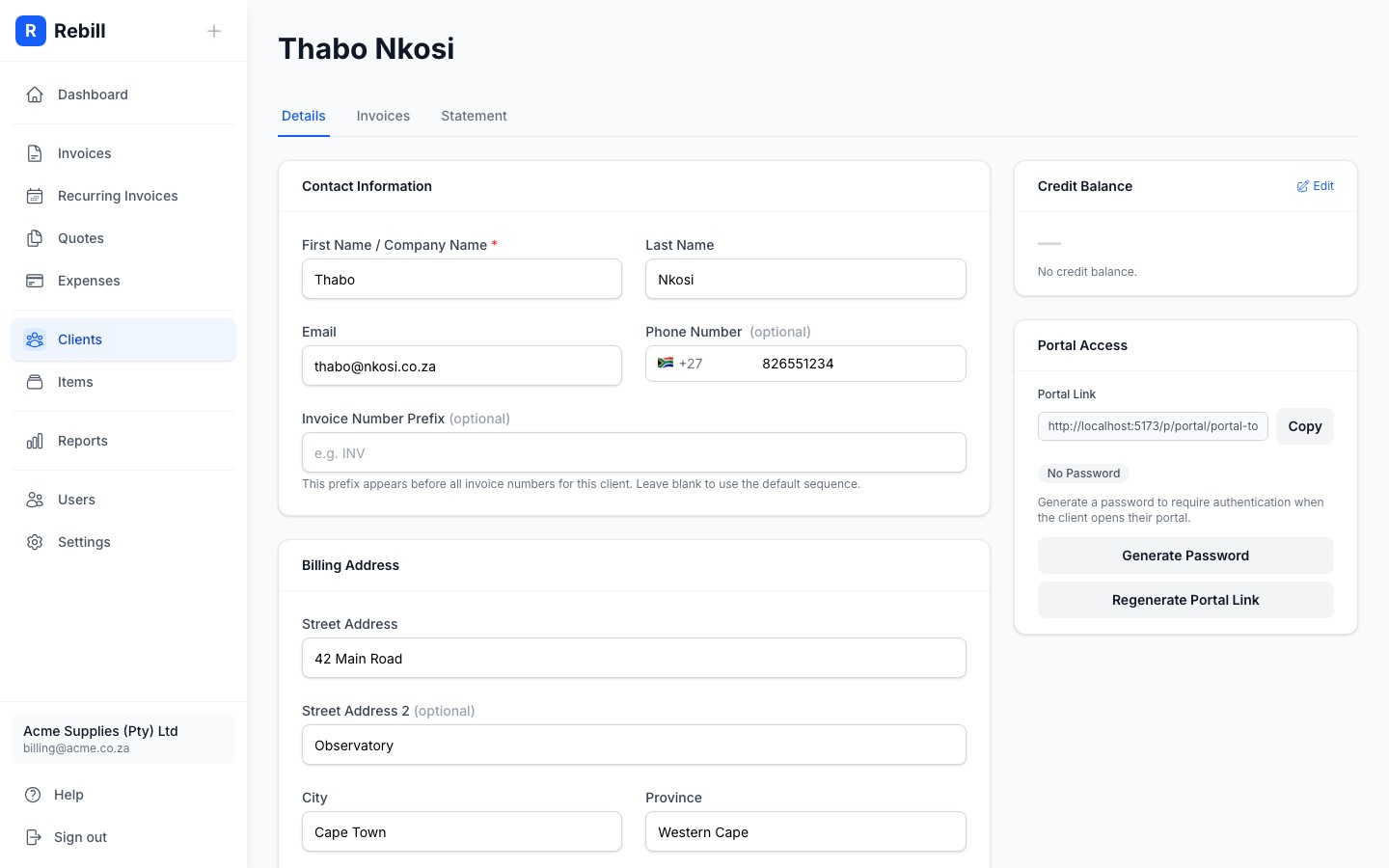The width and height of the screenshot is (1389, 868).
Task: Switch to the Statement tab
Action: tap(474, 116)
